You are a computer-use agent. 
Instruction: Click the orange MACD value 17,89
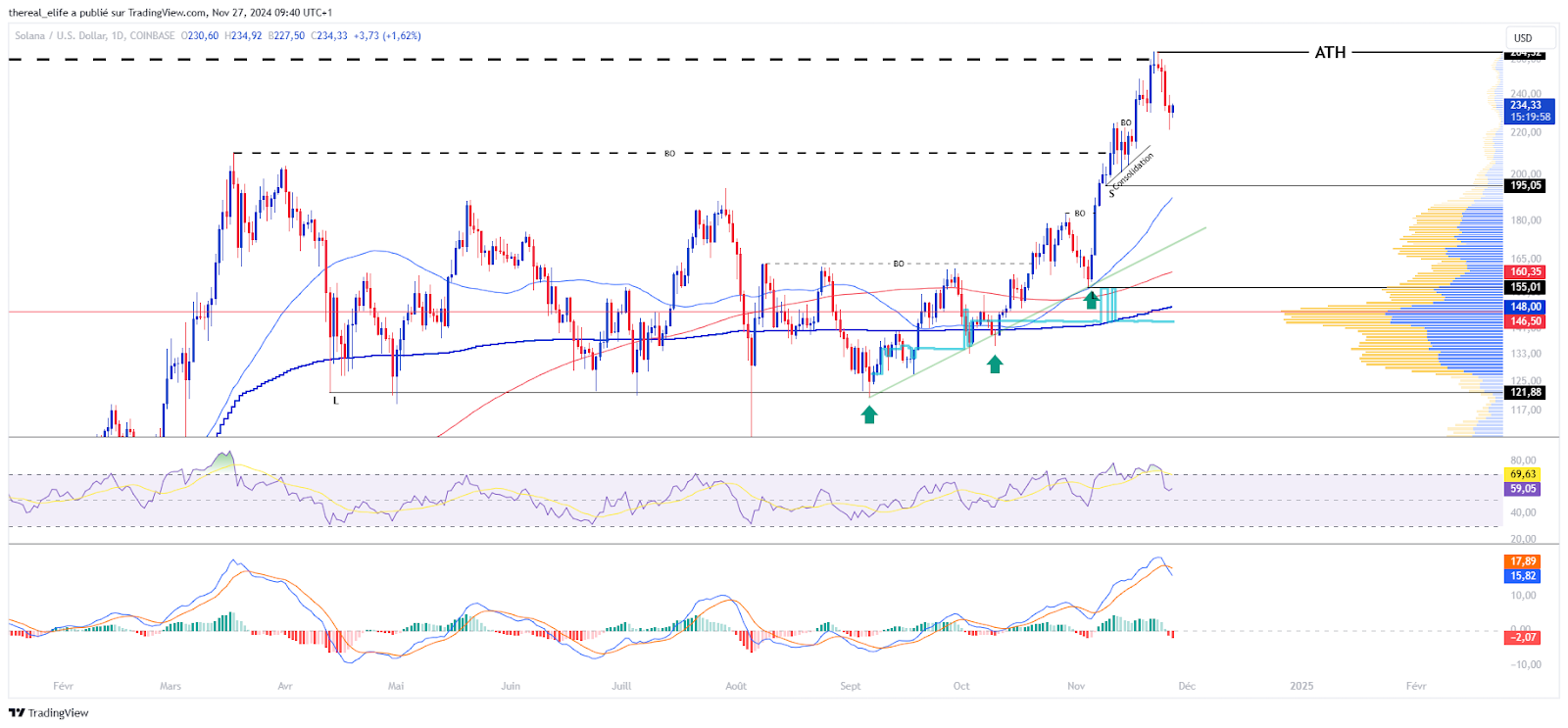tap(1523, 561)
